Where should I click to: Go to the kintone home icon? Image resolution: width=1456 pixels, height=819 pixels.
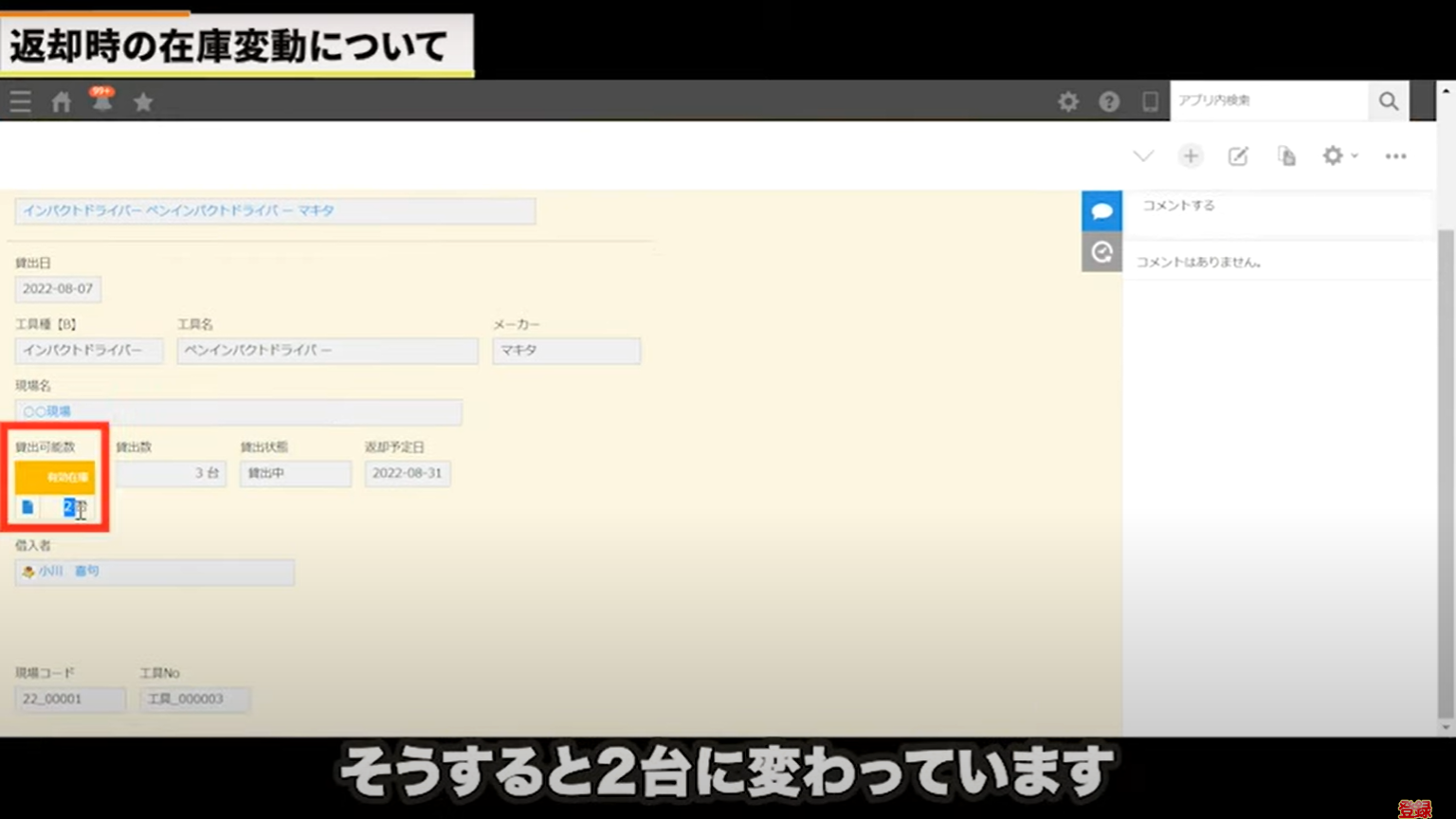(61, 100)
